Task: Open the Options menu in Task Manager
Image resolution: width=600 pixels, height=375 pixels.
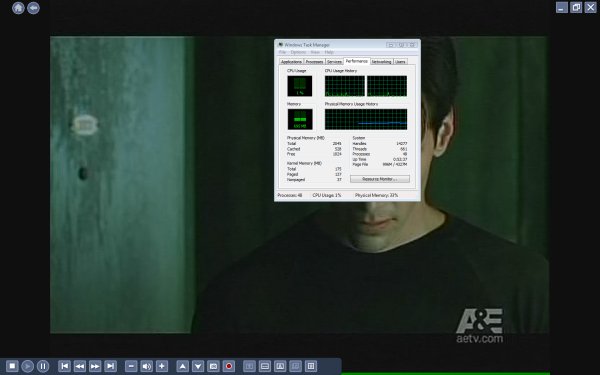Action: click(298, 52)
